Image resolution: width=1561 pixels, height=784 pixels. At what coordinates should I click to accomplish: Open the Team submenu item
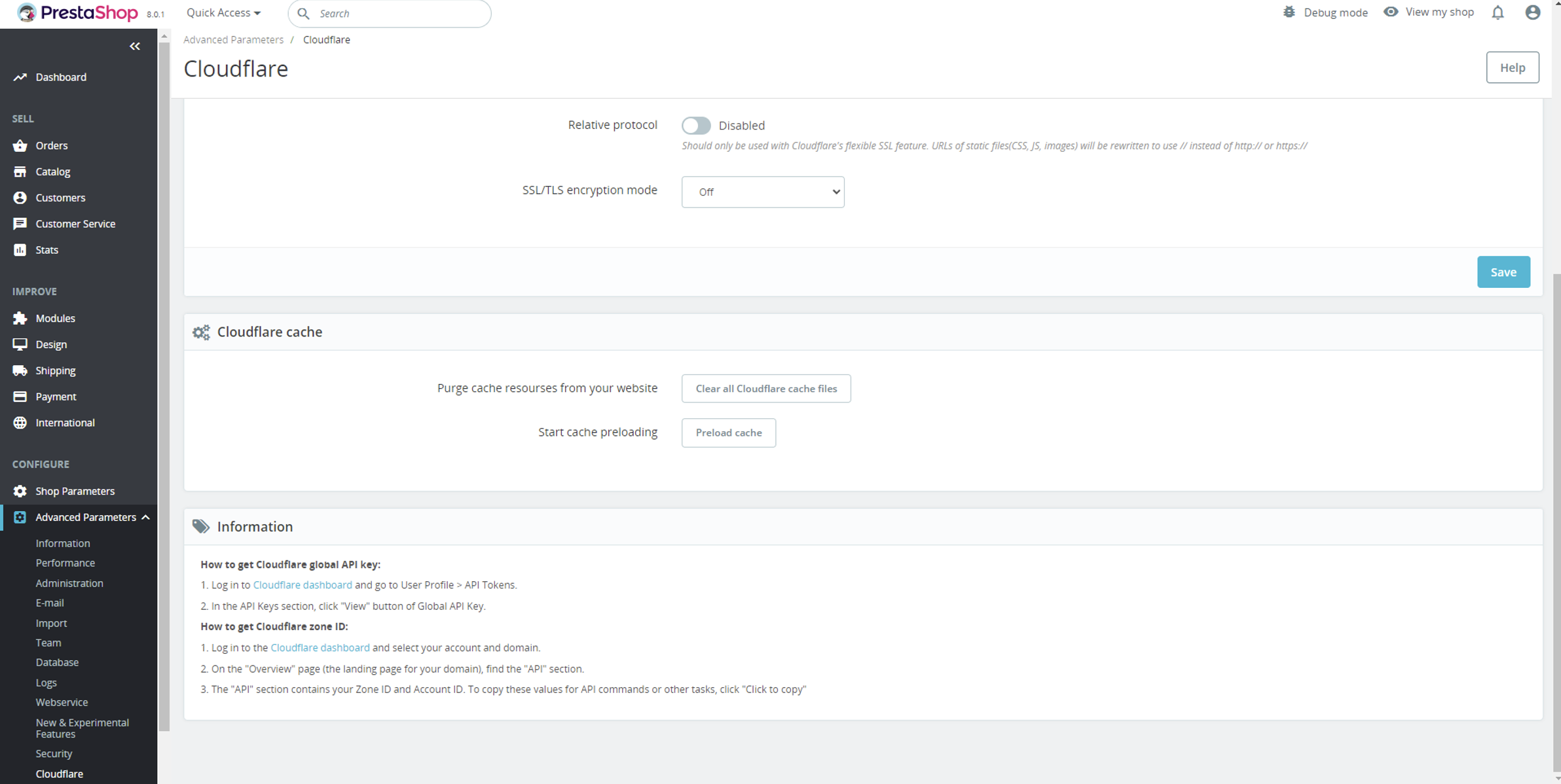click(48, 643)
